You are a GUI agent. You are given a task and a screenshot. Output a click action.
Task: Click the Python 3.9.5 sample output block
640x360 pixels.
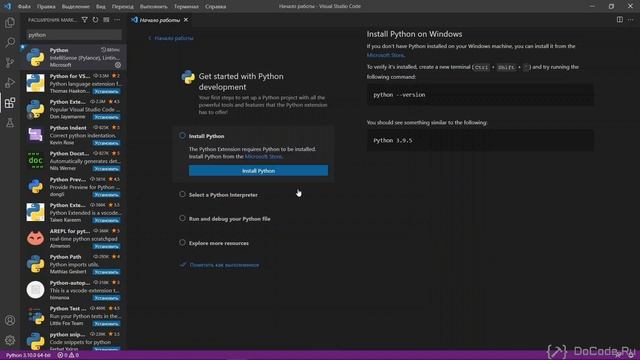point(480,140)
